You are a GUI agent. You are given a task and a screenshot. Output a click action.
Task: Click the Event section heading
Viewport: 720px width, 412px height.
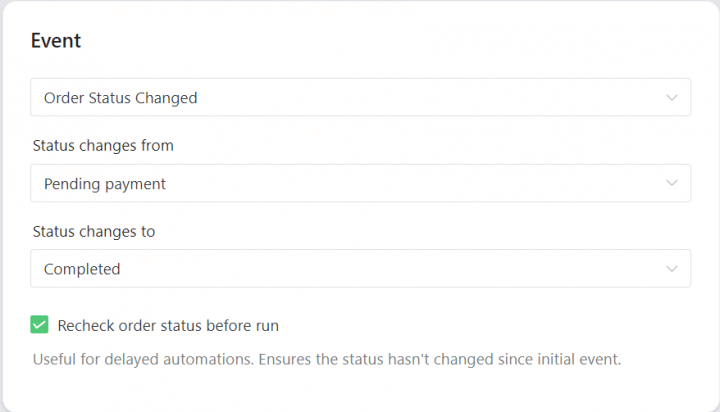coord(56,41)
